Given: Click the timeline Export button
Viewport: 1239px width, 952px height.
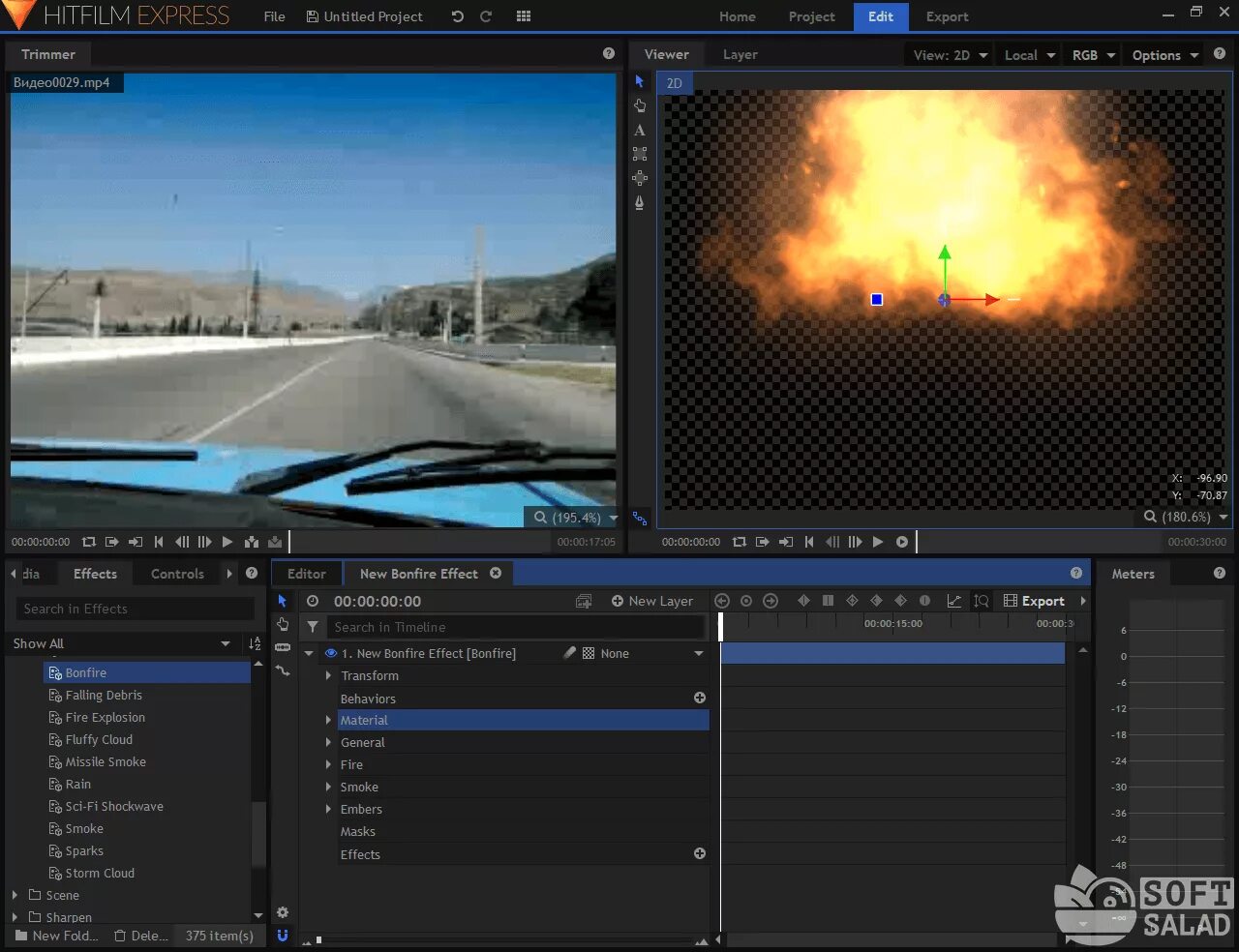Looking at the screenshot, I should point(1034,601).
